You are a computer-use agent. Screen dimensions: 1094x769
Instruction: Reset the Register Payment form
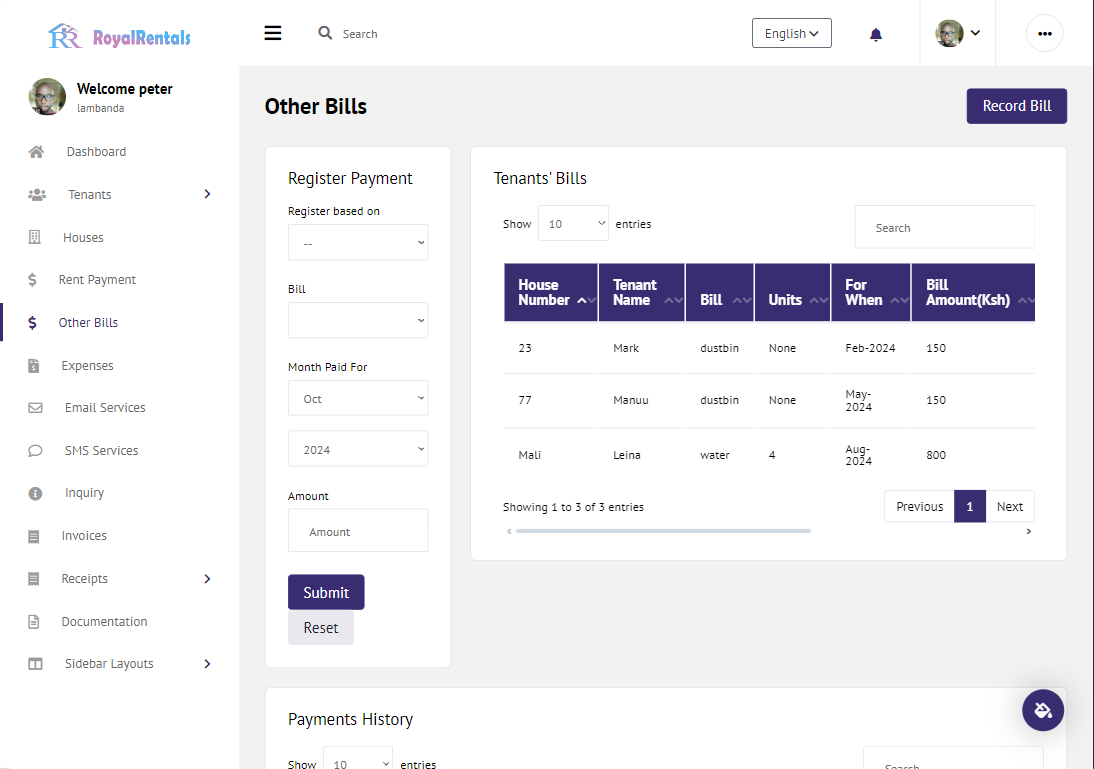tap(321, 628)
